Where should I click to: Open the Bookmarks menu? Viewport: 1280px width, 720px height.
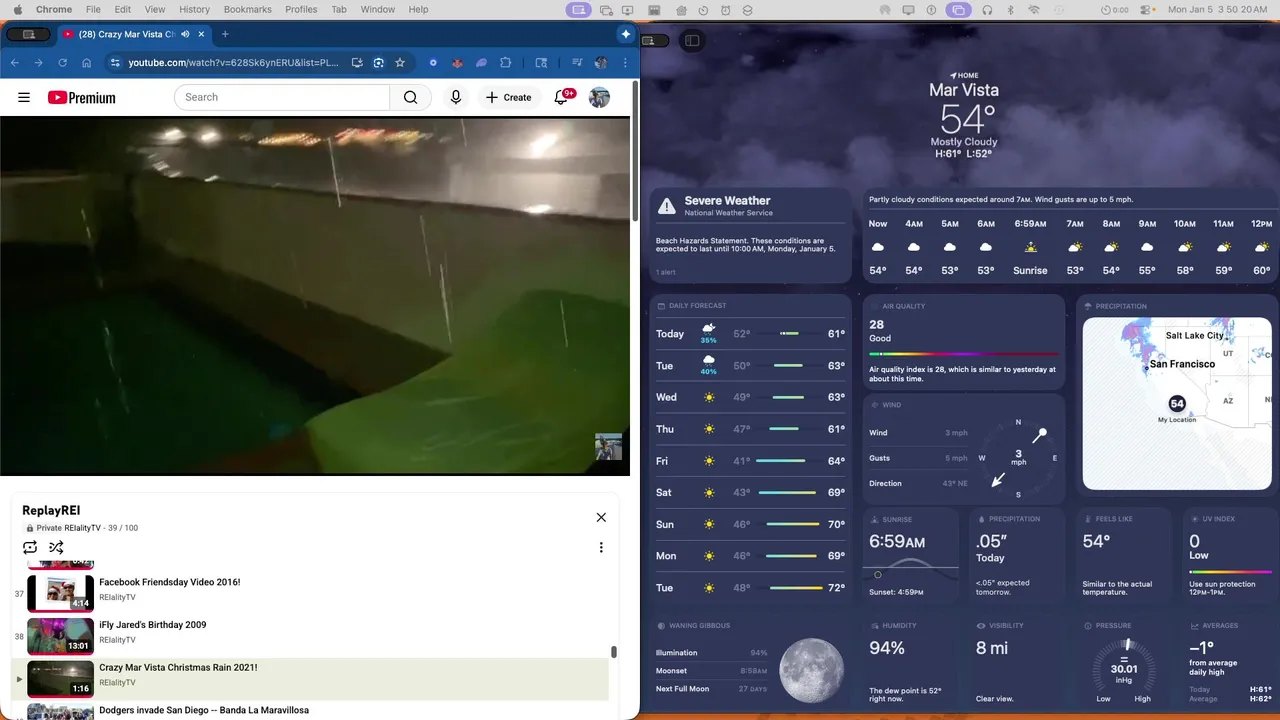point(247,9)
